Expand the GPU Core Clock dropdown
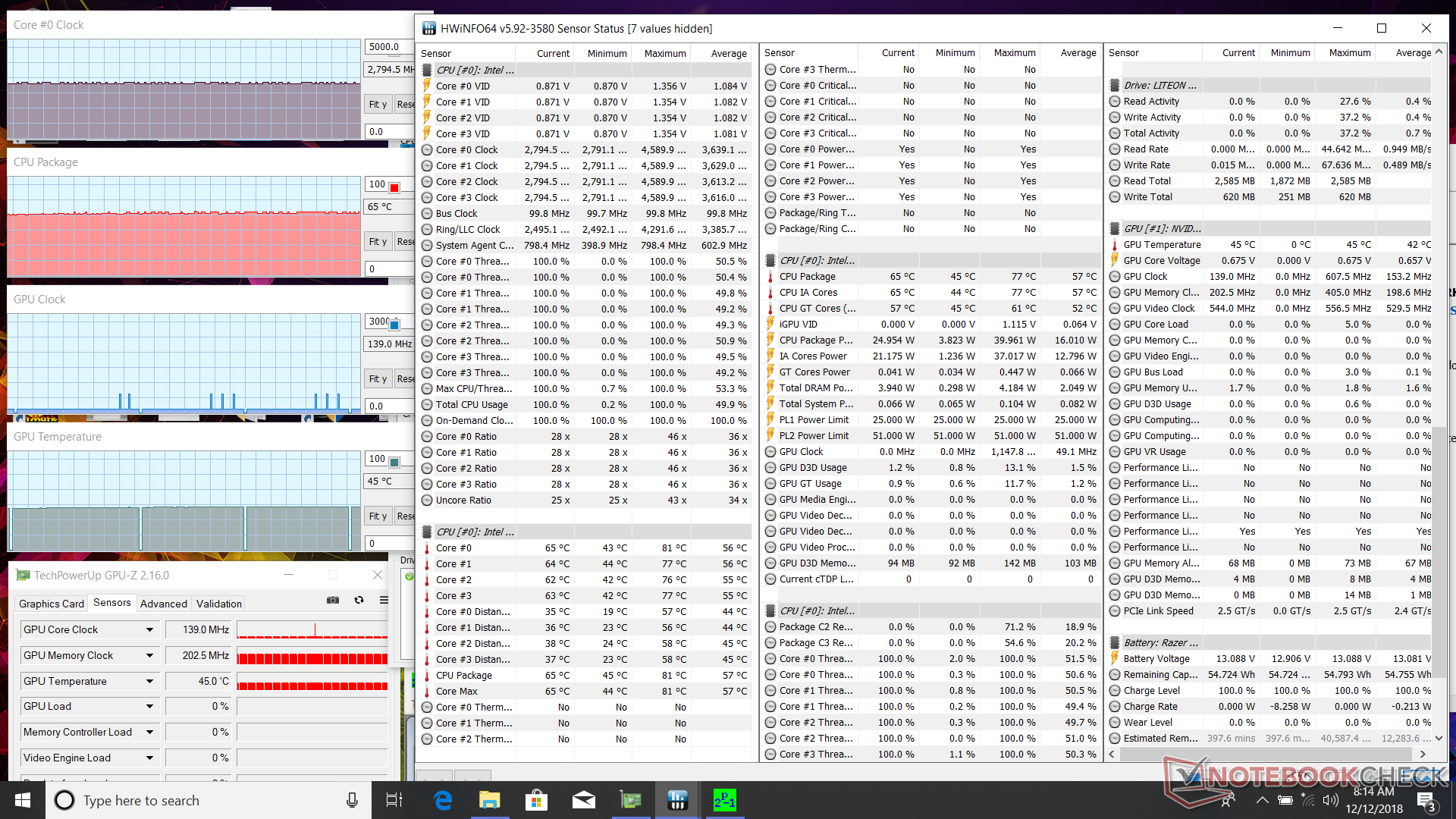Viewport: 1456px width, 819px height. (149, 630)
